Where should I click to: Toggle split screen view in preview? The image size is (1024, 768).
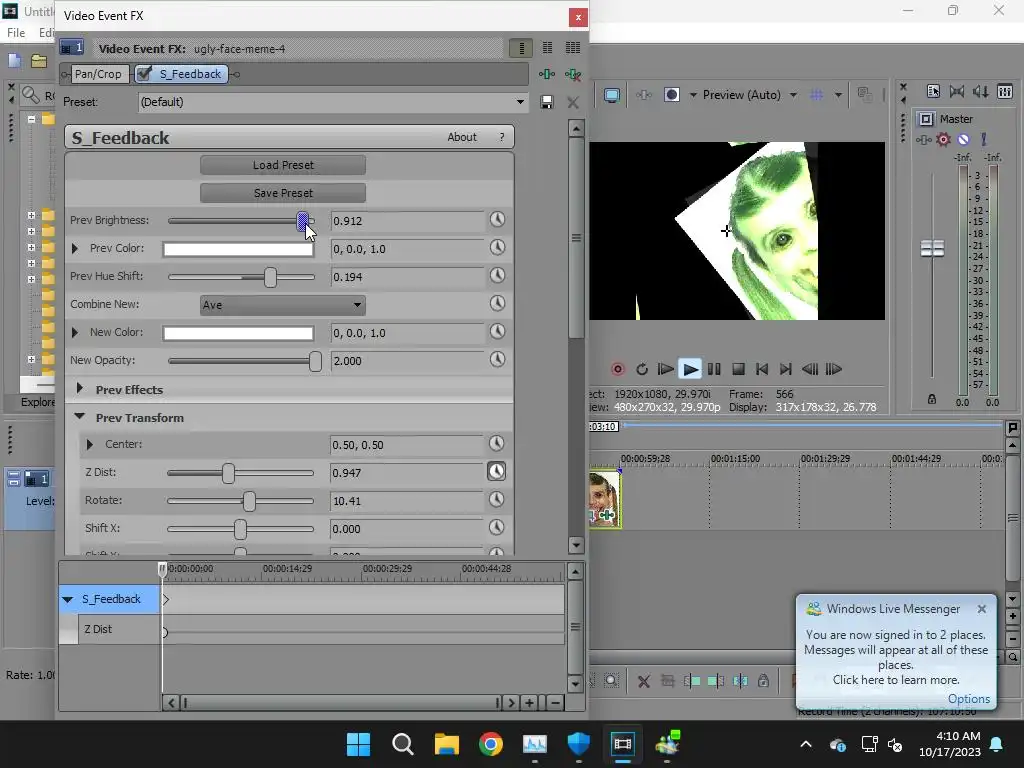pos(671,95)
